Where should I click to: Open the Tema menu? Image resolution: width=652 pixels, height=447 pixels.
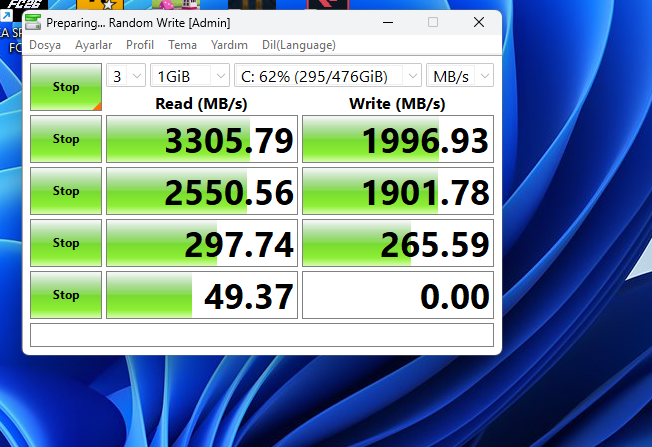pyautogui.click(x=183, y=45)
